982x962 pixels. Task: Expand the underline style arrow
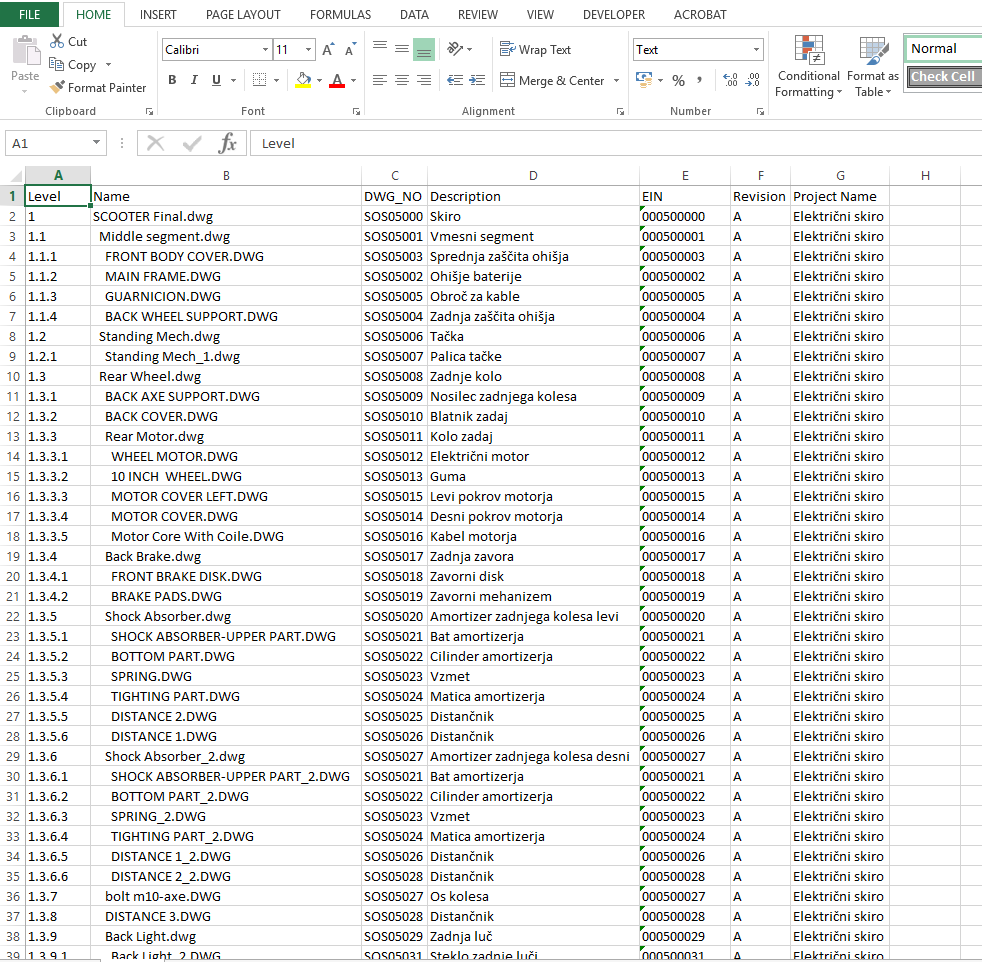click(x=234, y=80)
